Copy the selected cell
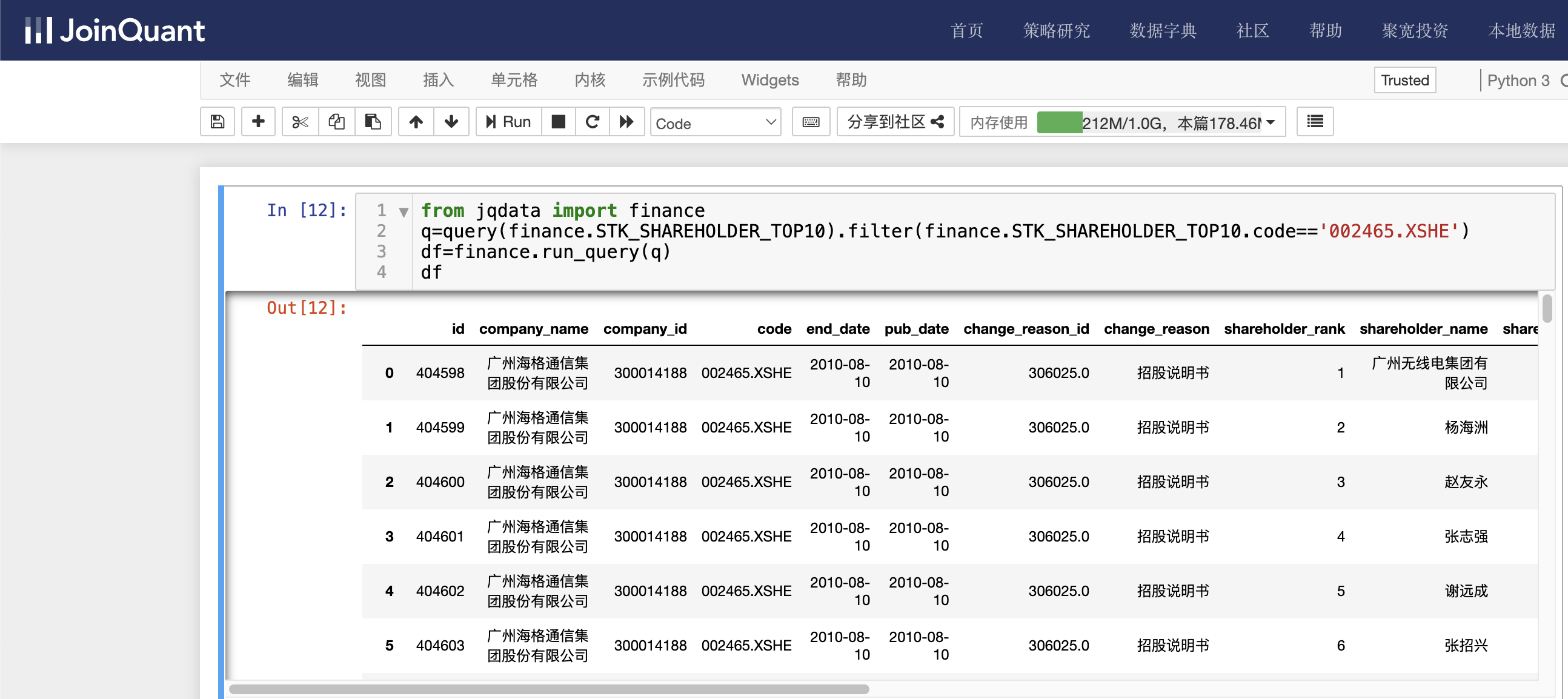1568x699 pixels. [x=337, y=122]
